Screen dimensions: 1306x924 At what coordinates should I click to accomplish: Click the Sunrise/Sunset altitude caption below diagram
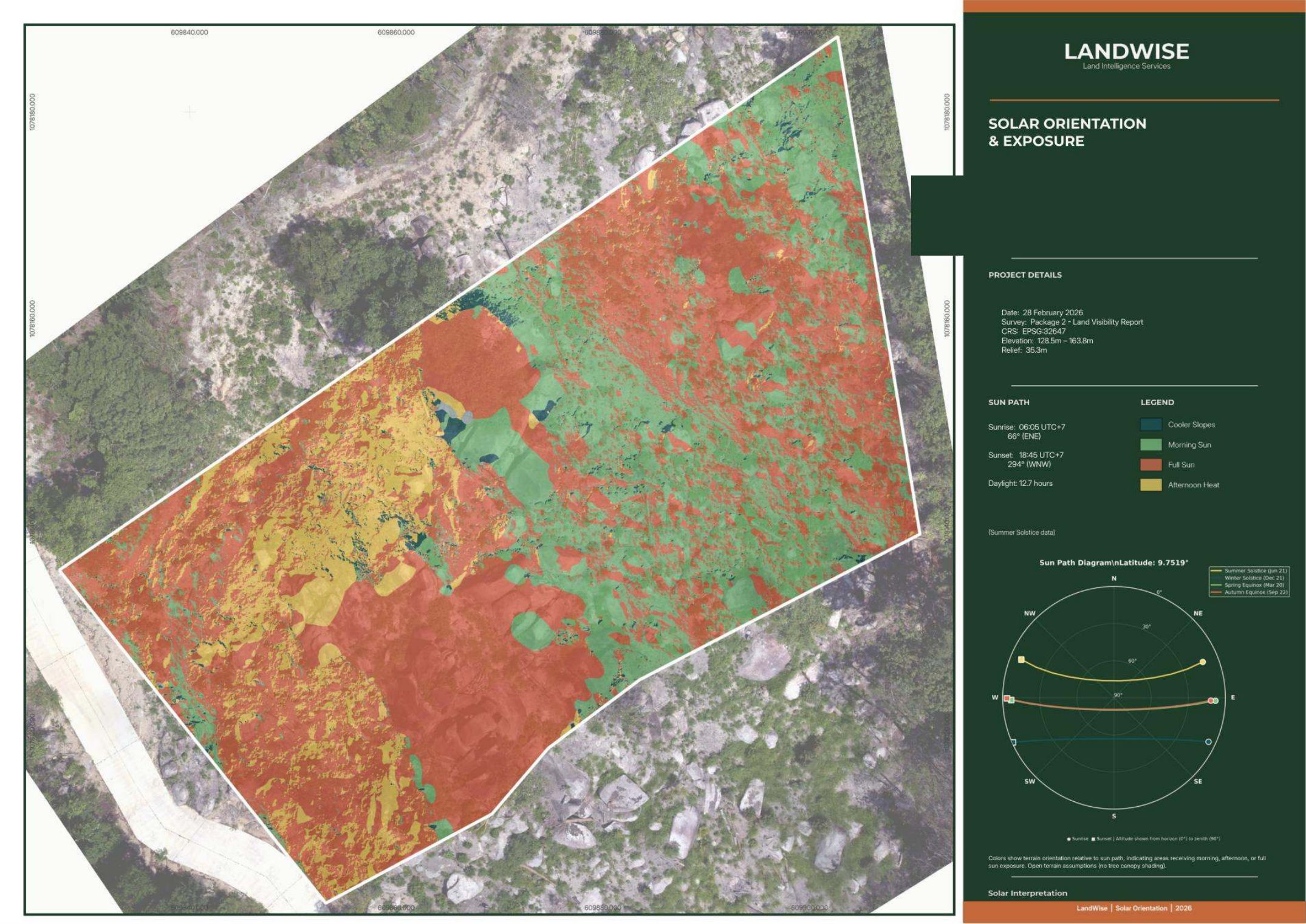(x=1143, y=839)
